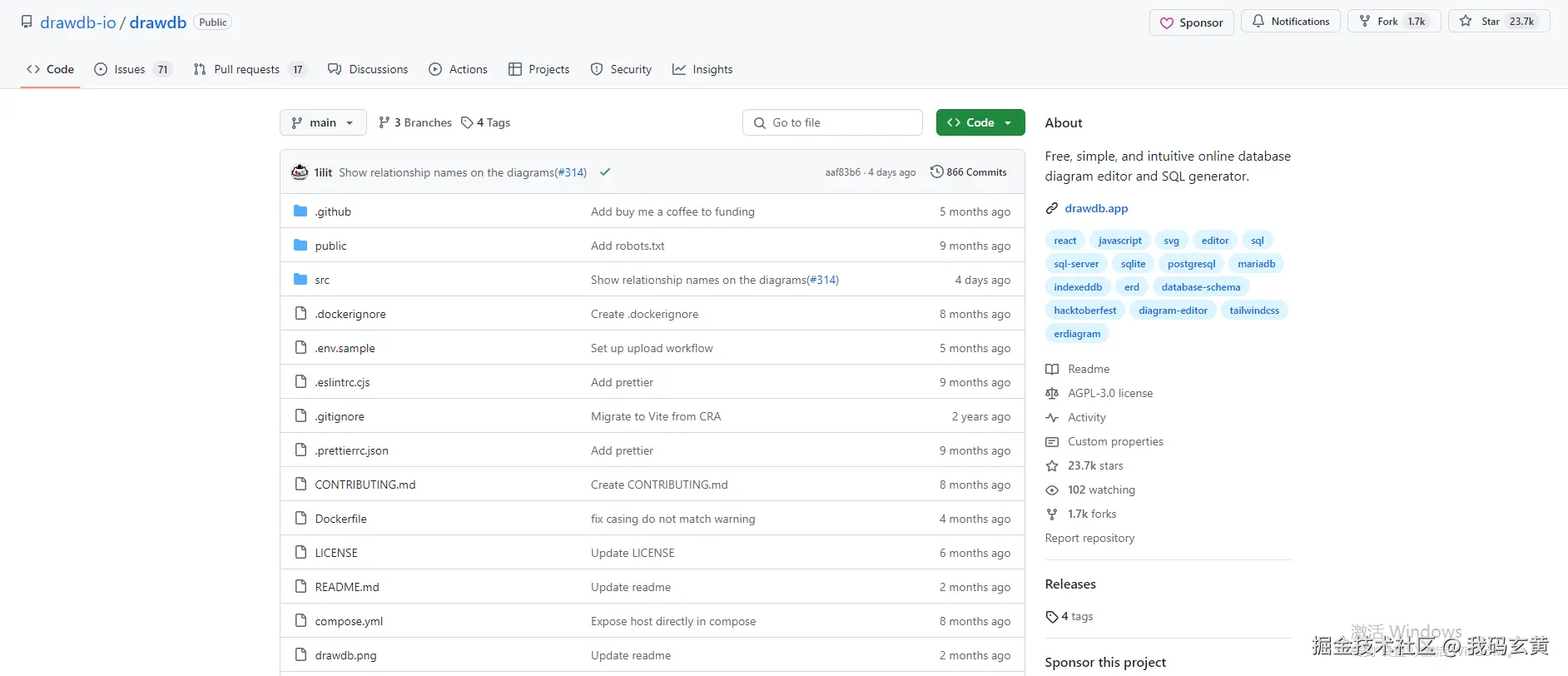
Task: Select the postgresql topic tag
Action: click(1191, 264)
